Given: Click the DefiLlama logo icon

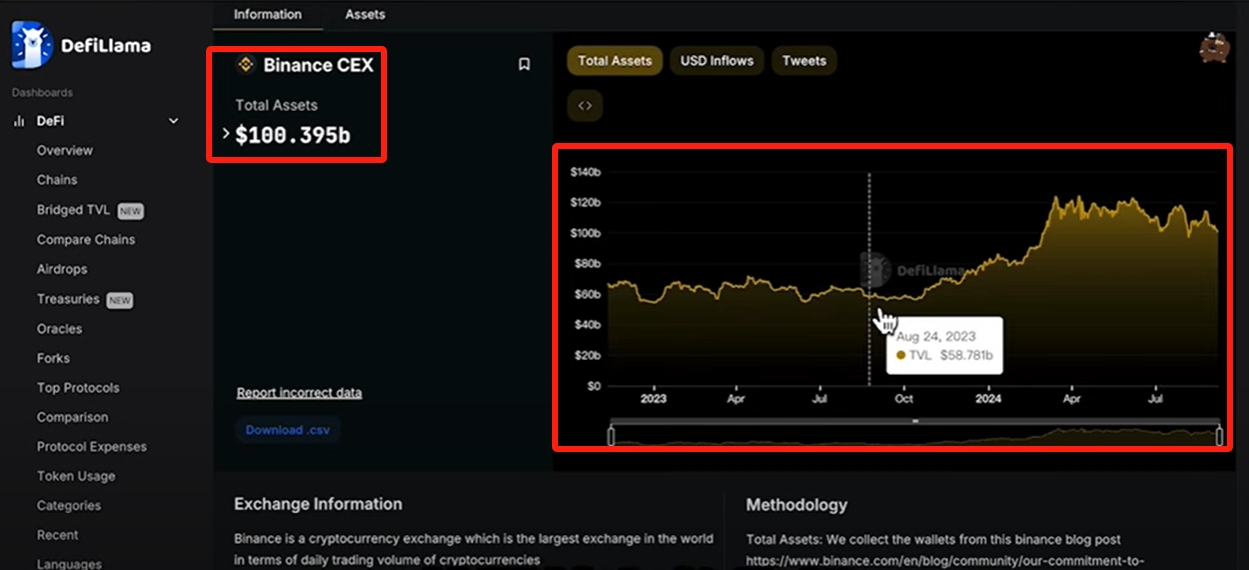Looking at the screenshot, I should 31,45.
